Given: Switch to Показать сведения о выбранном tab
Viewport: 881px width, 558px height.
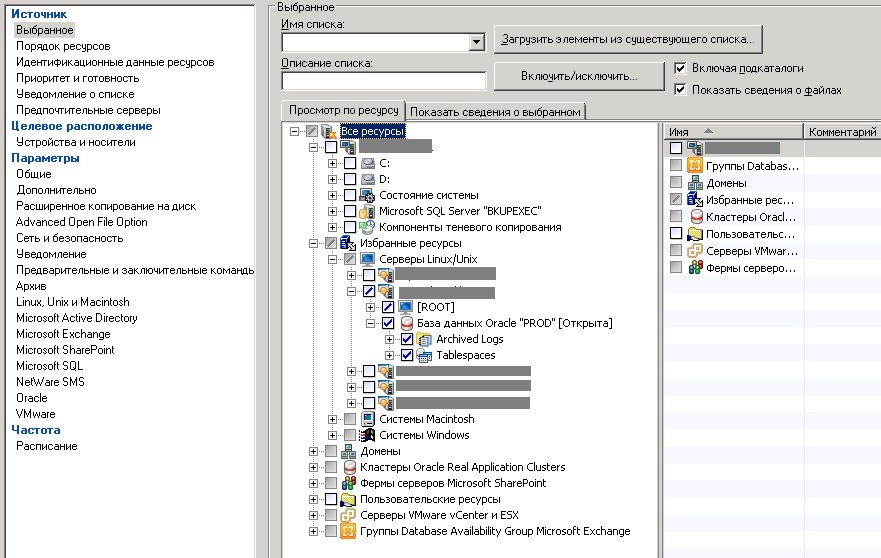Looking at the screenshot, I should [x=495, y=112].
